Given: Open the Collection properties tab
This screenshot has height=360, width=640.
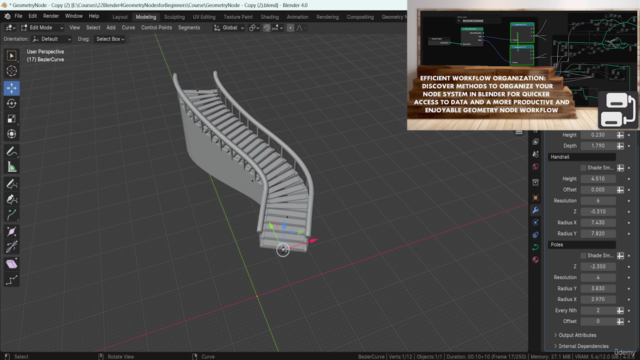Looking at the screenshot, I should (536, 182).
